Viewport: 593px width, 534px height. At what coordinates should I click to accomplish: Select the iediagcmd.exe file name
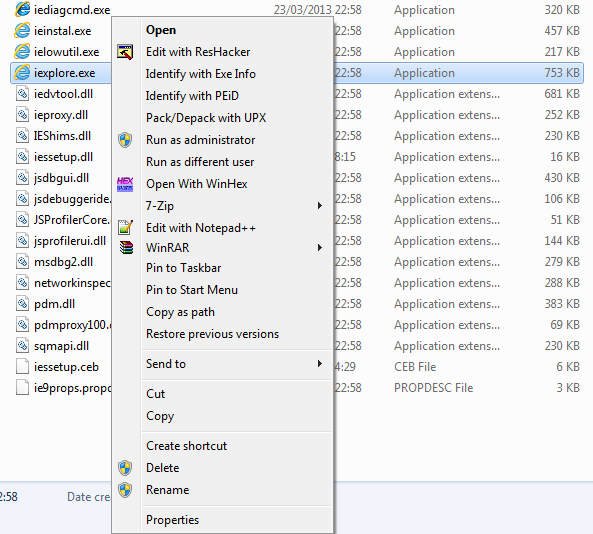click(x=72, y=10)
